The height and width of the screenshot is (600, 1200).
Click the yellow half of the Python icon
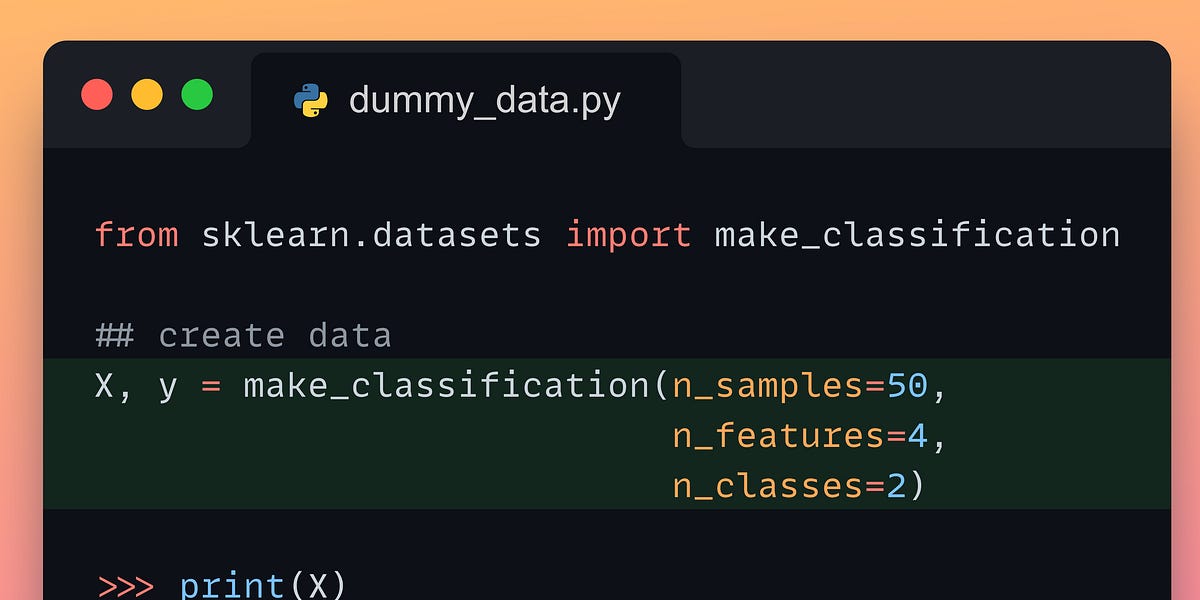pyautogui.click(x=317, y=106)
